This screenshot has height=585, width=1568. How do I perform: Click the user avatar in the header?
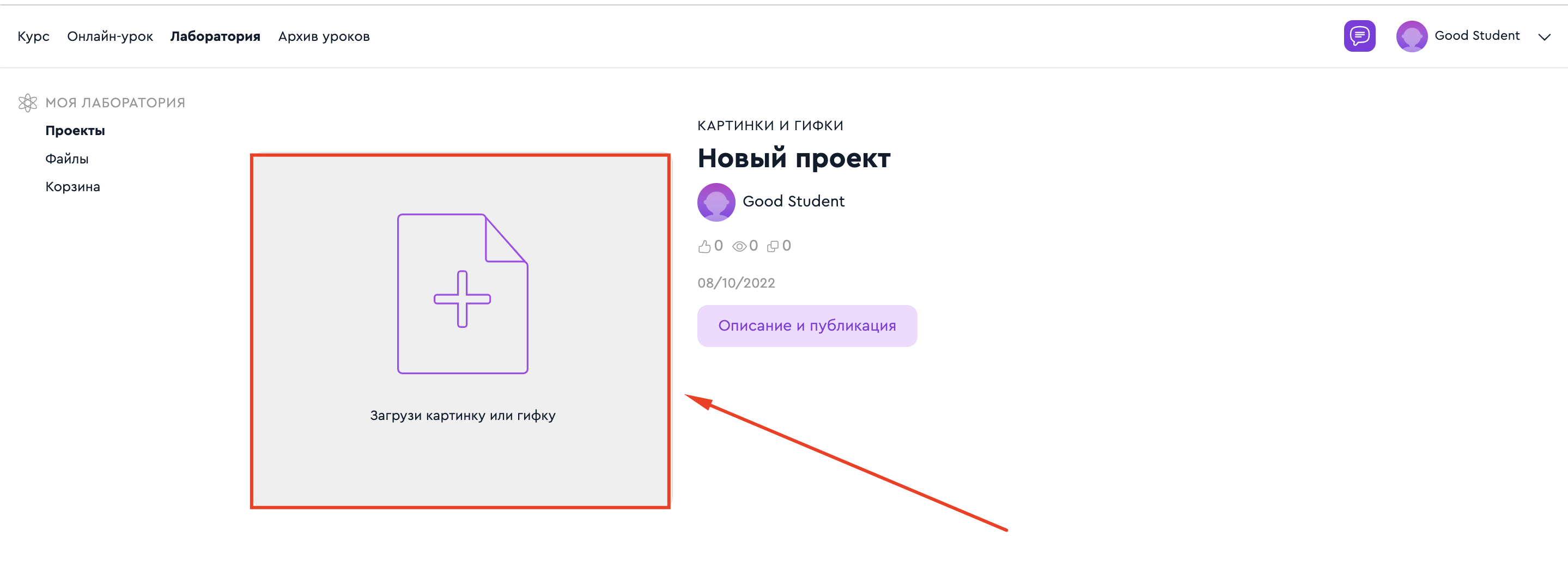[1411, 36]
